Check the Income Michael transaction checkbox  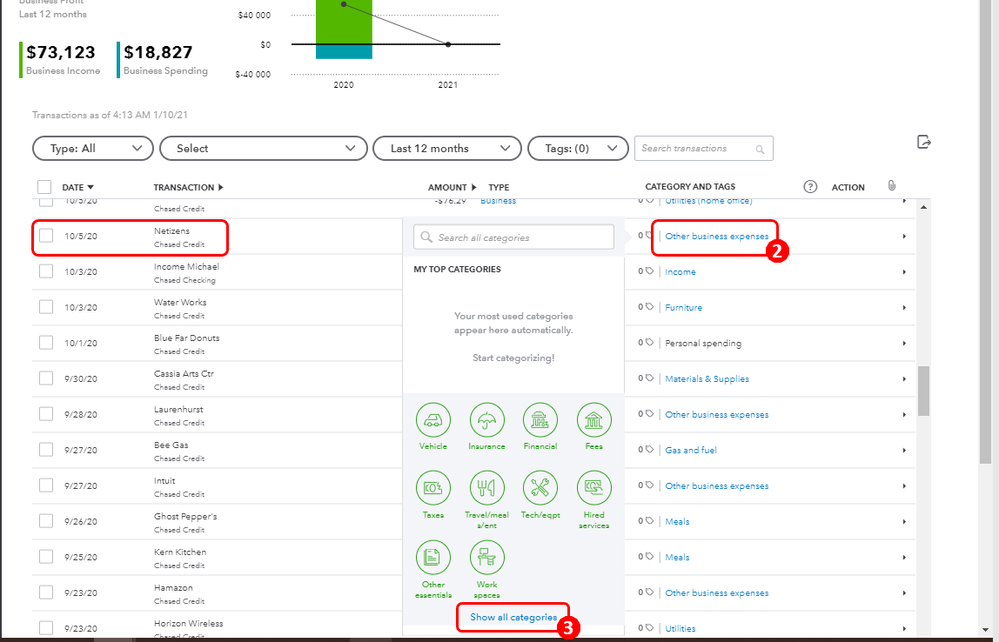[x=46, y=271]
